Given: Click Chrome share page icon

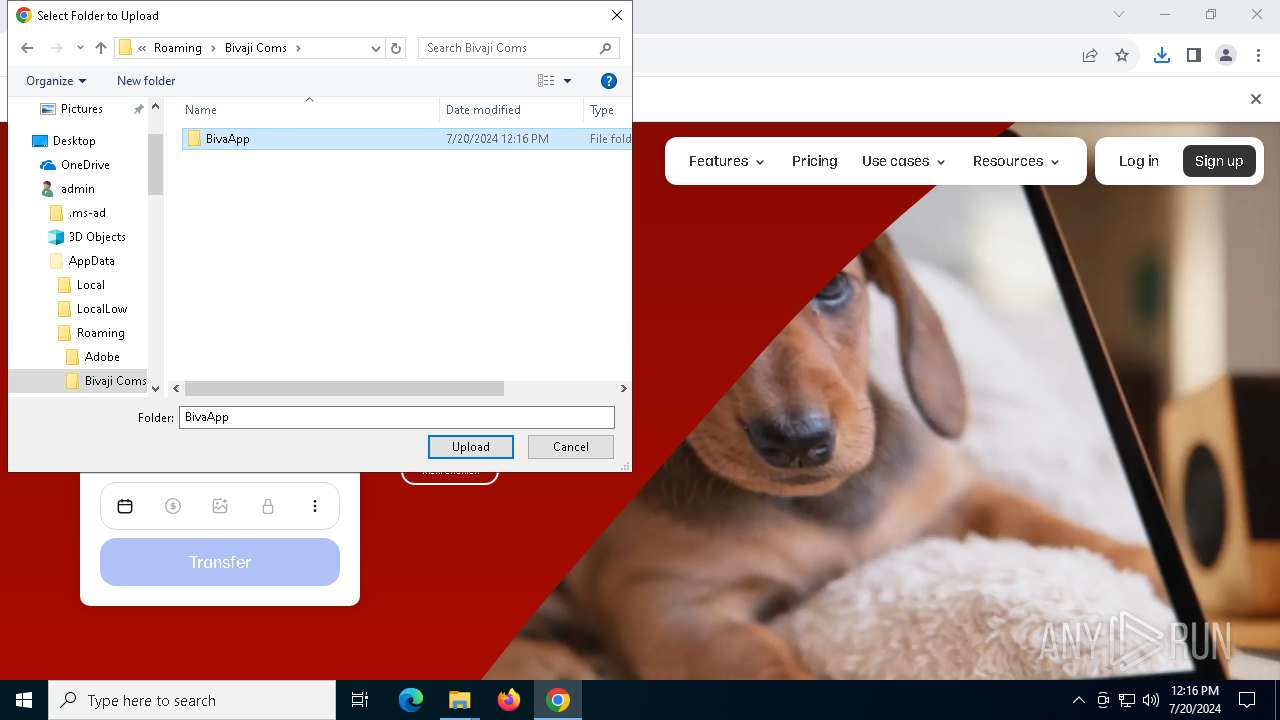Looking at the screenshot, I should pyautogui.click(x=1090, y=56).
